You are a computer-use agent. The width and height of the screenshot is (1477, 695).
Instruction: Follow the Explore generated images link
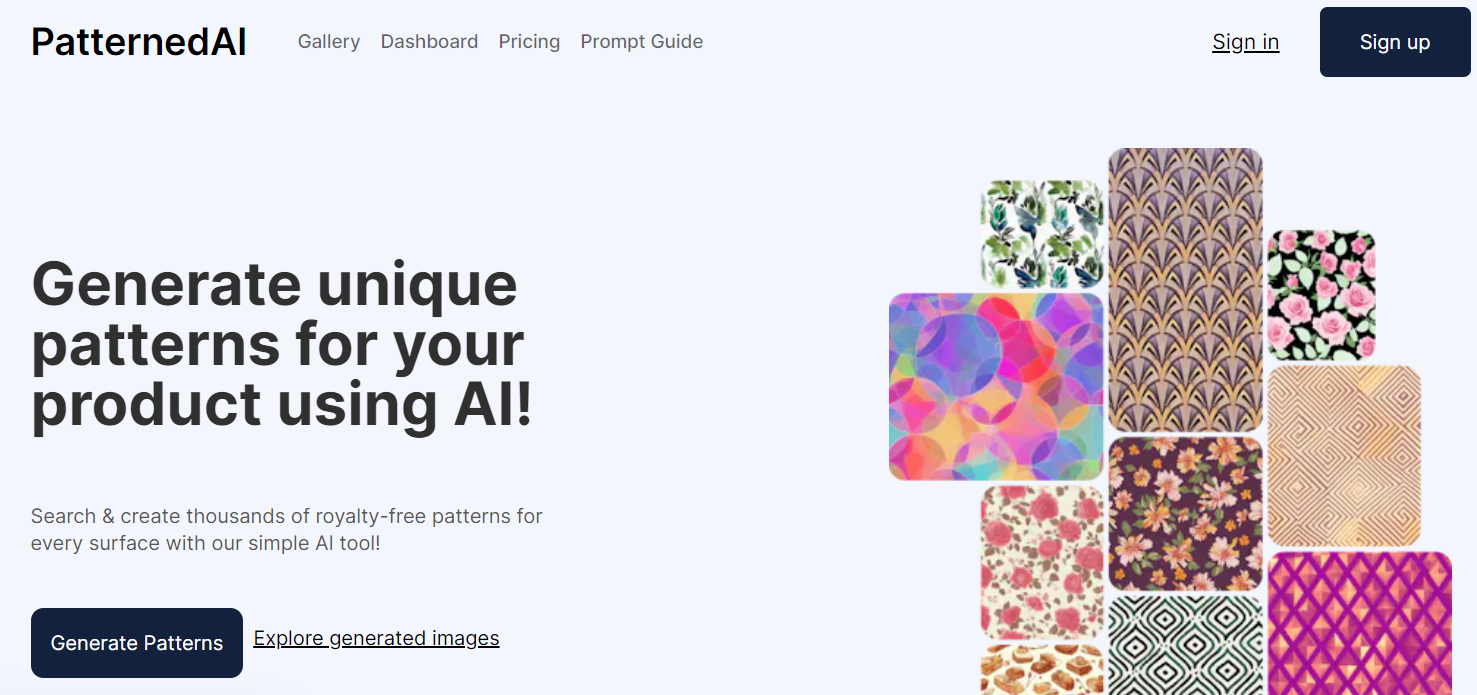click(x=376, y=638)
